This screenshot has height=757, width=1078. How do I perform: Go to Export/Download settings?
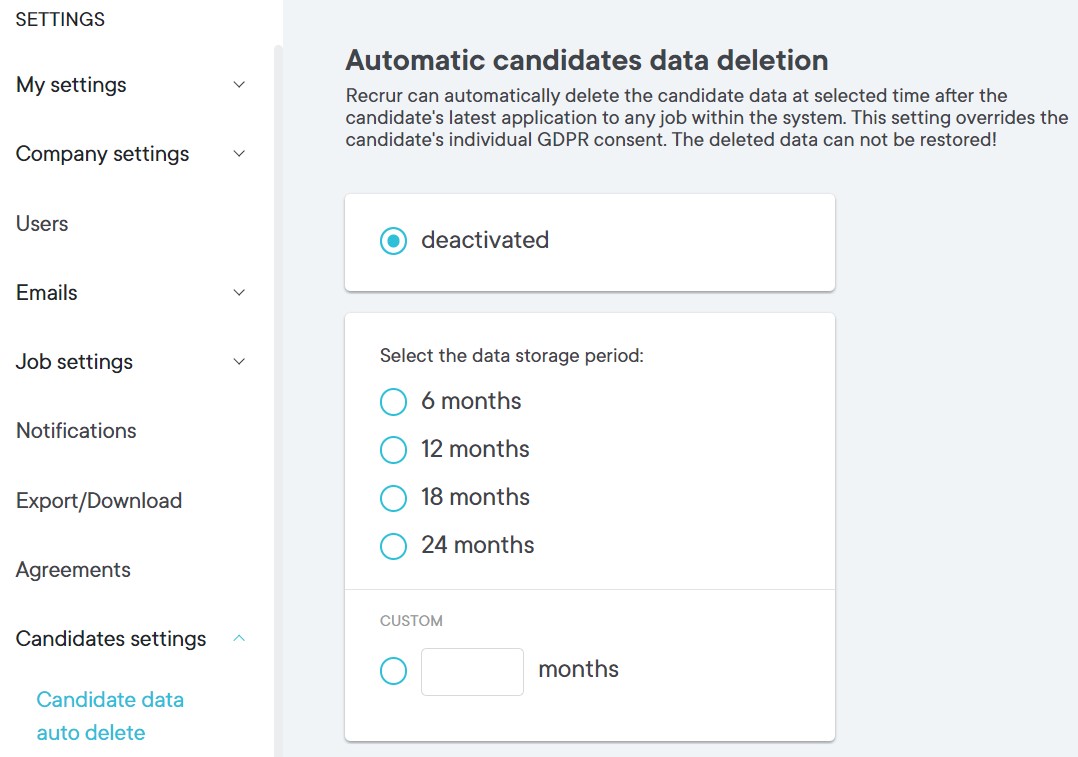point(99,501)
